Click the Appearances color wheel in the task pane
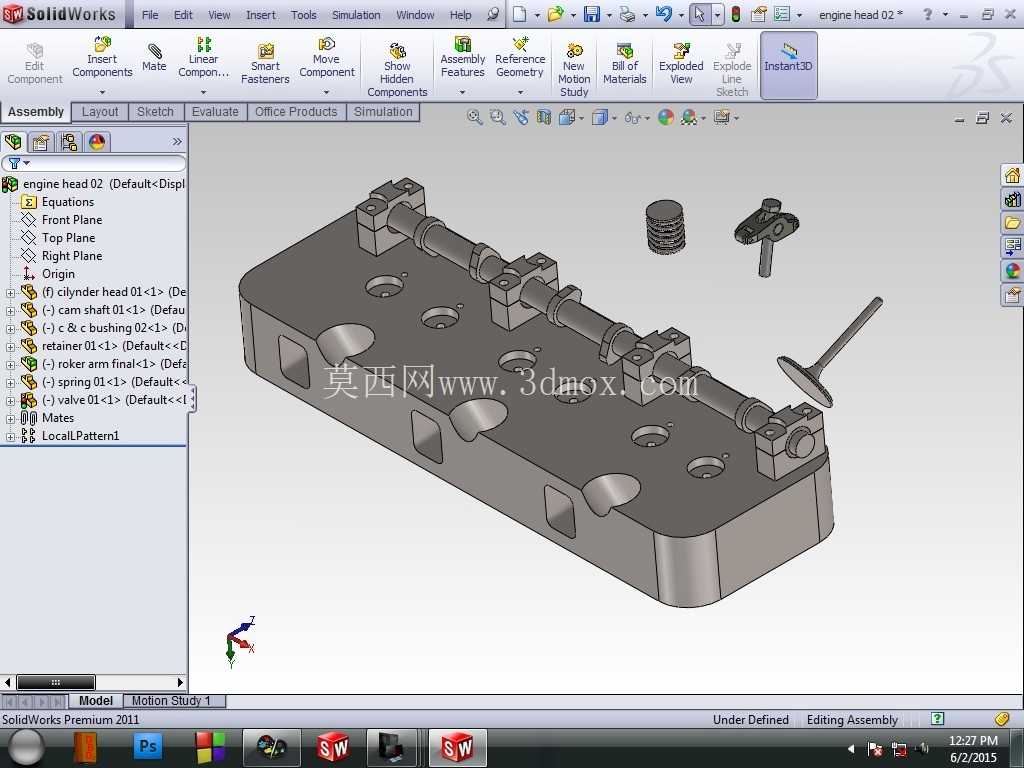Image resolution: width=1024 pixels, height=768 pixels. [1012, 271]
